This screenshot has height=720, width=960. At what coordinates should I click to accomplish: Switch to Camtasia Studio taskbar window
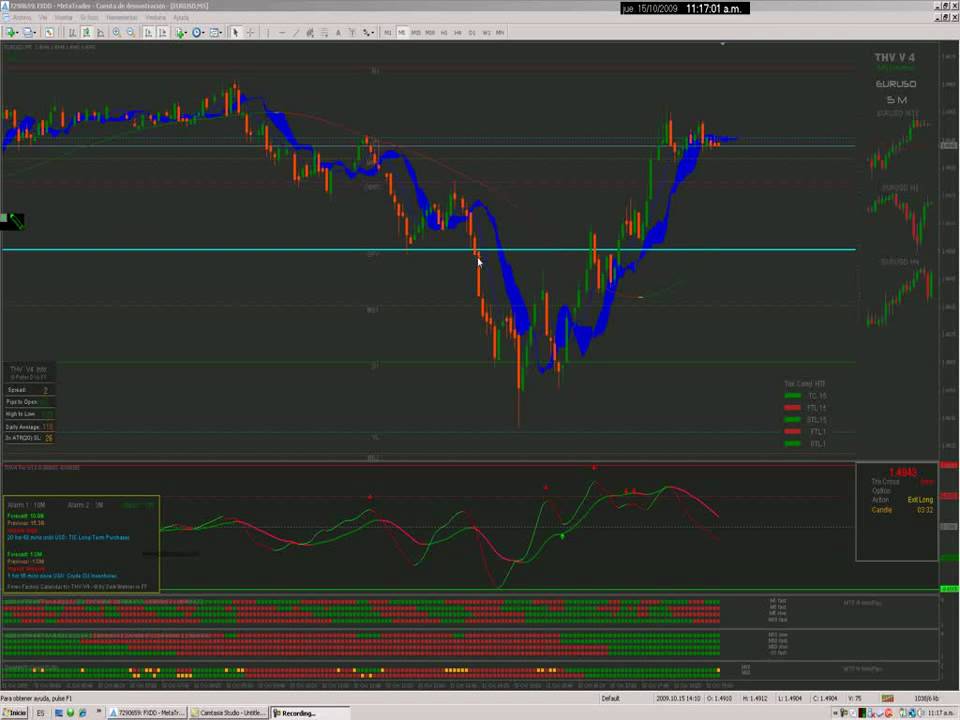click(229, 713)
